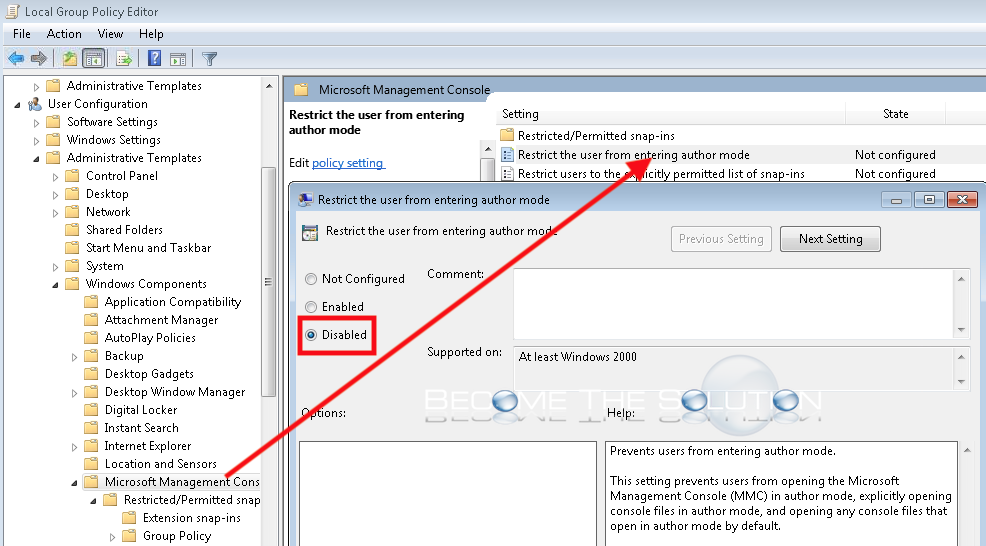
Task: Click the Local Group Policy Editor title icon
Action: (x=12, y=11)
